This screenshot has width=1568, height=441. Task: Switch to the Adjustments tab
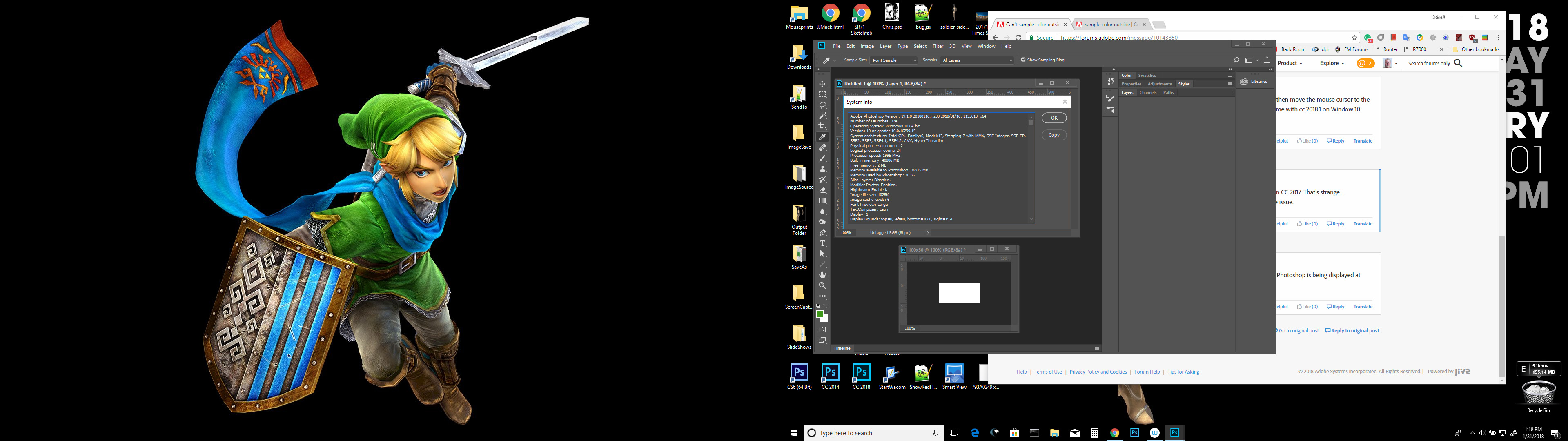pos(1159,84)
